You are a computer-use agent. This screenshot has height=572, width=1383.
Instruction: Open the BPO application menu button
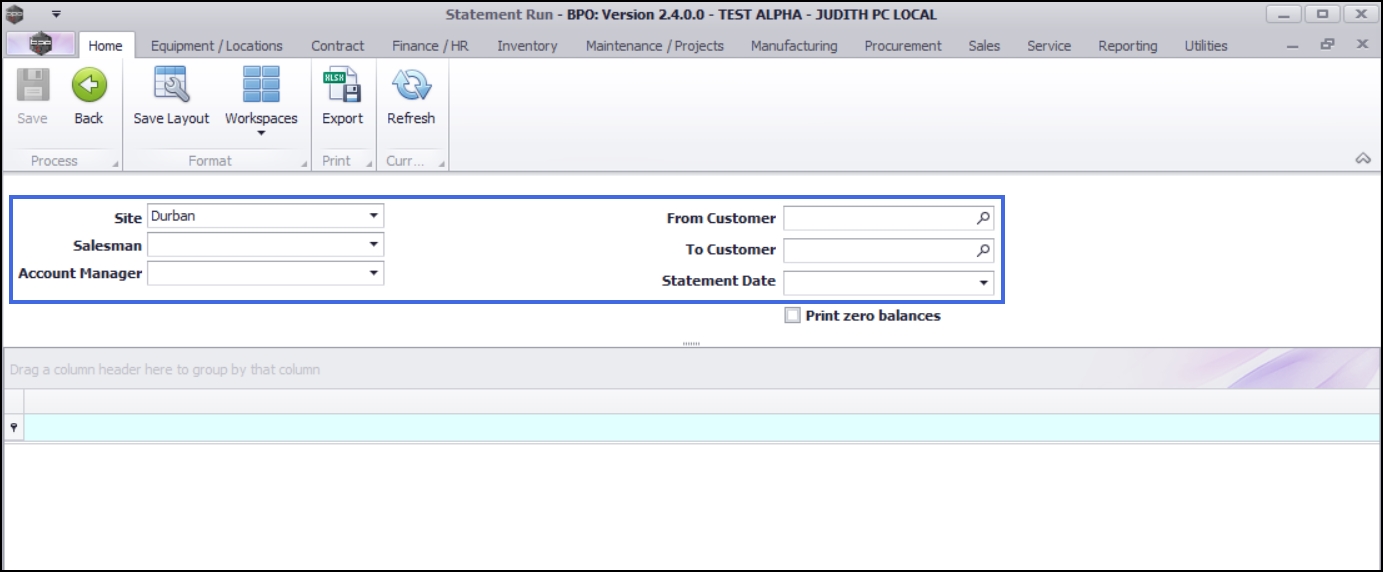(41, 44)
